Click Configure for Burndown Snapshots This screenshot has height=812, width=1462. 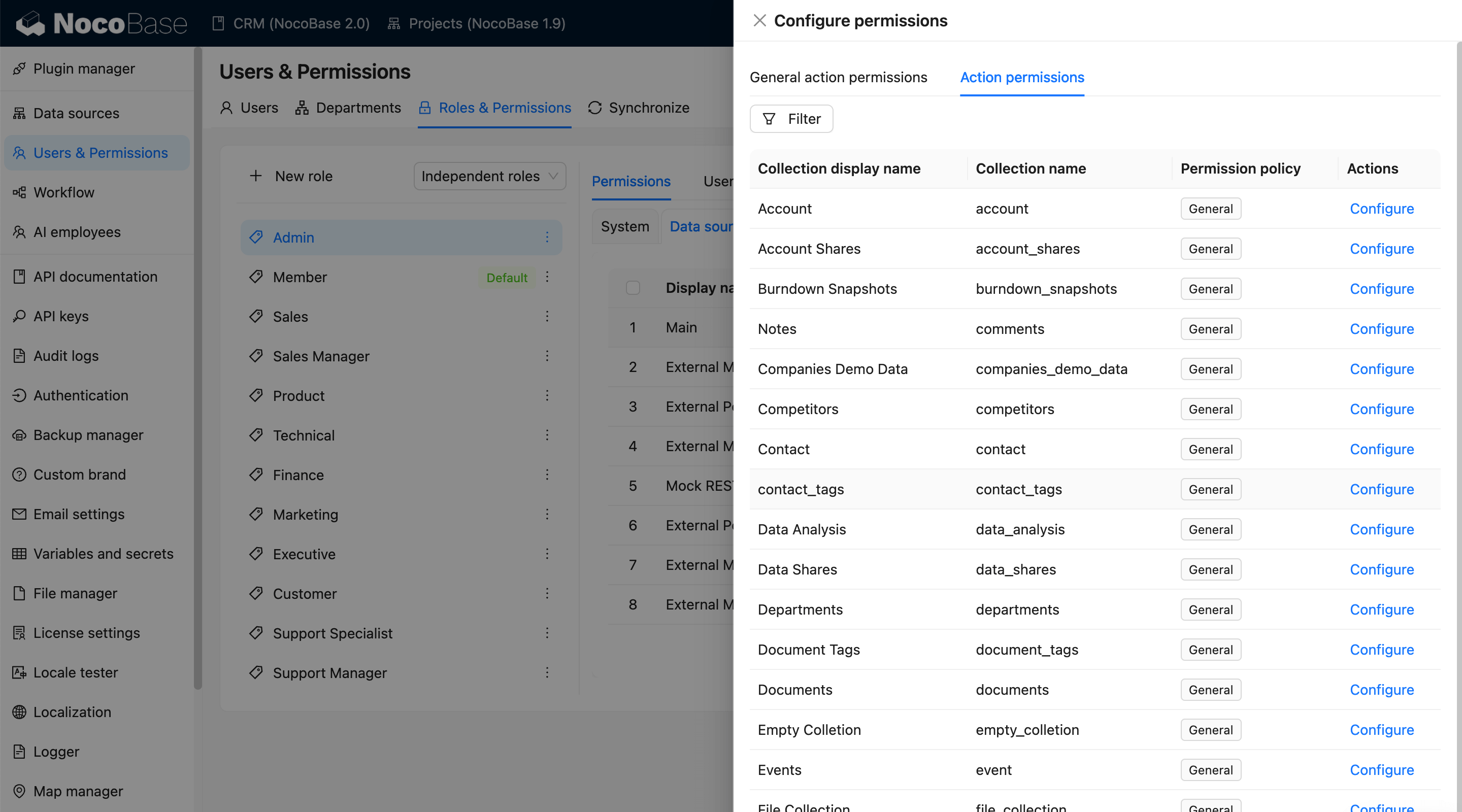pyautogui.click(x=1381, y=289)
